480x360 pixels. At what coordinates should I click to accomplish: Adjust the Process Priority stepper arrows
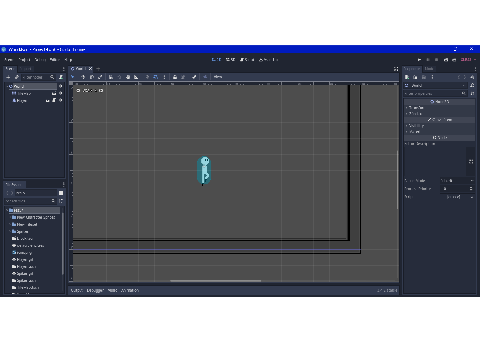point(471,189)
